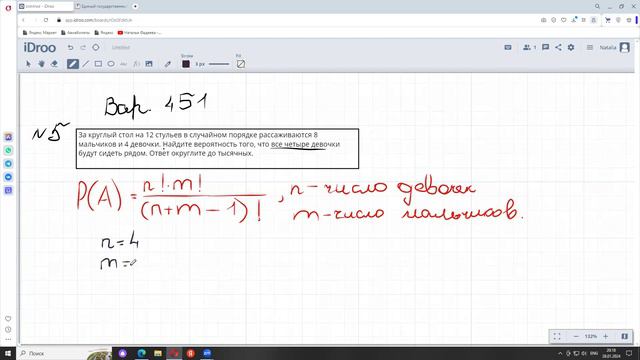640x360 pixels.
Task: Open the participants list
Action: pos(529,47)
